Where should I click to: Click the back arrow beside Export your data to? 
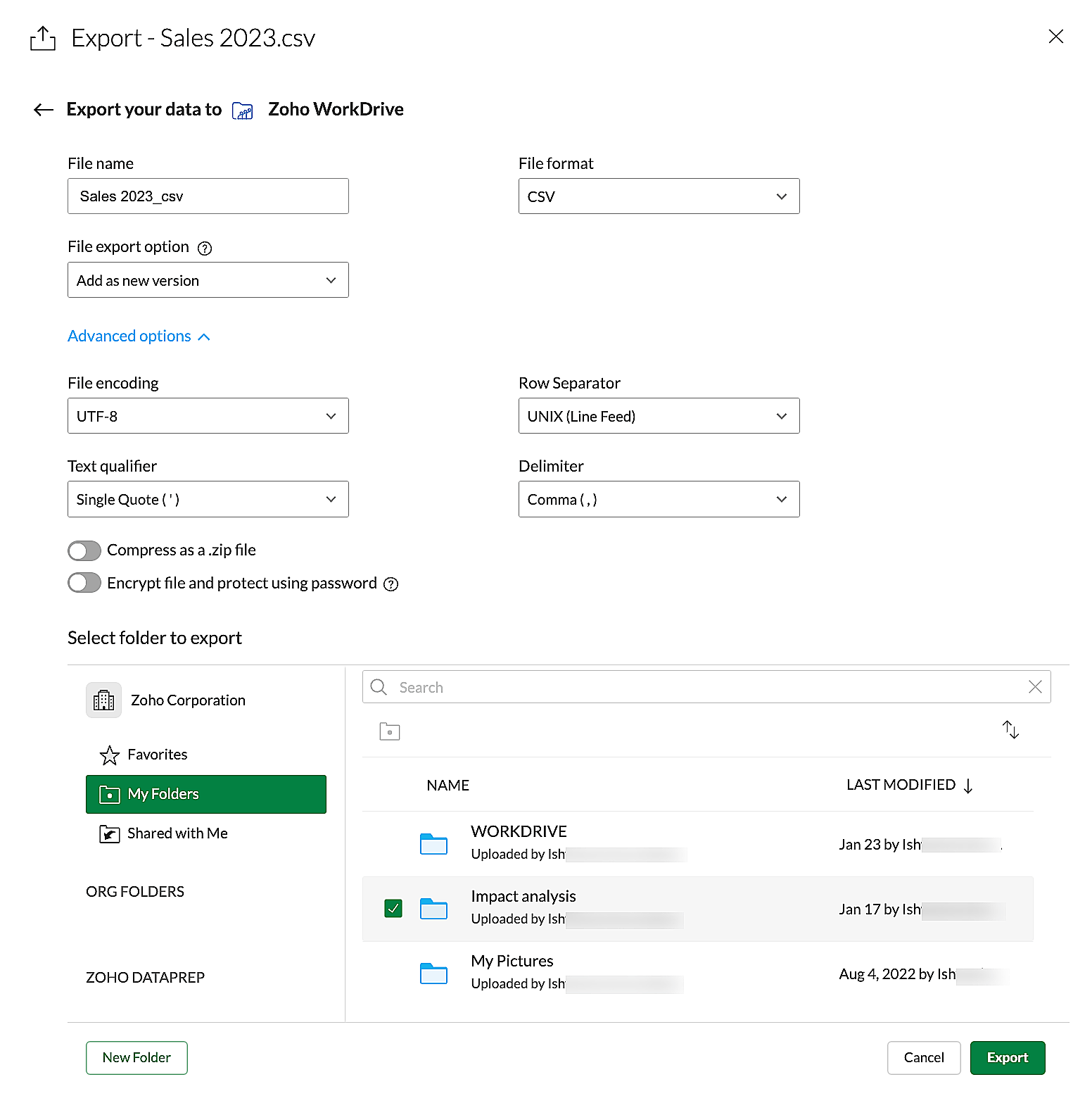44,110
